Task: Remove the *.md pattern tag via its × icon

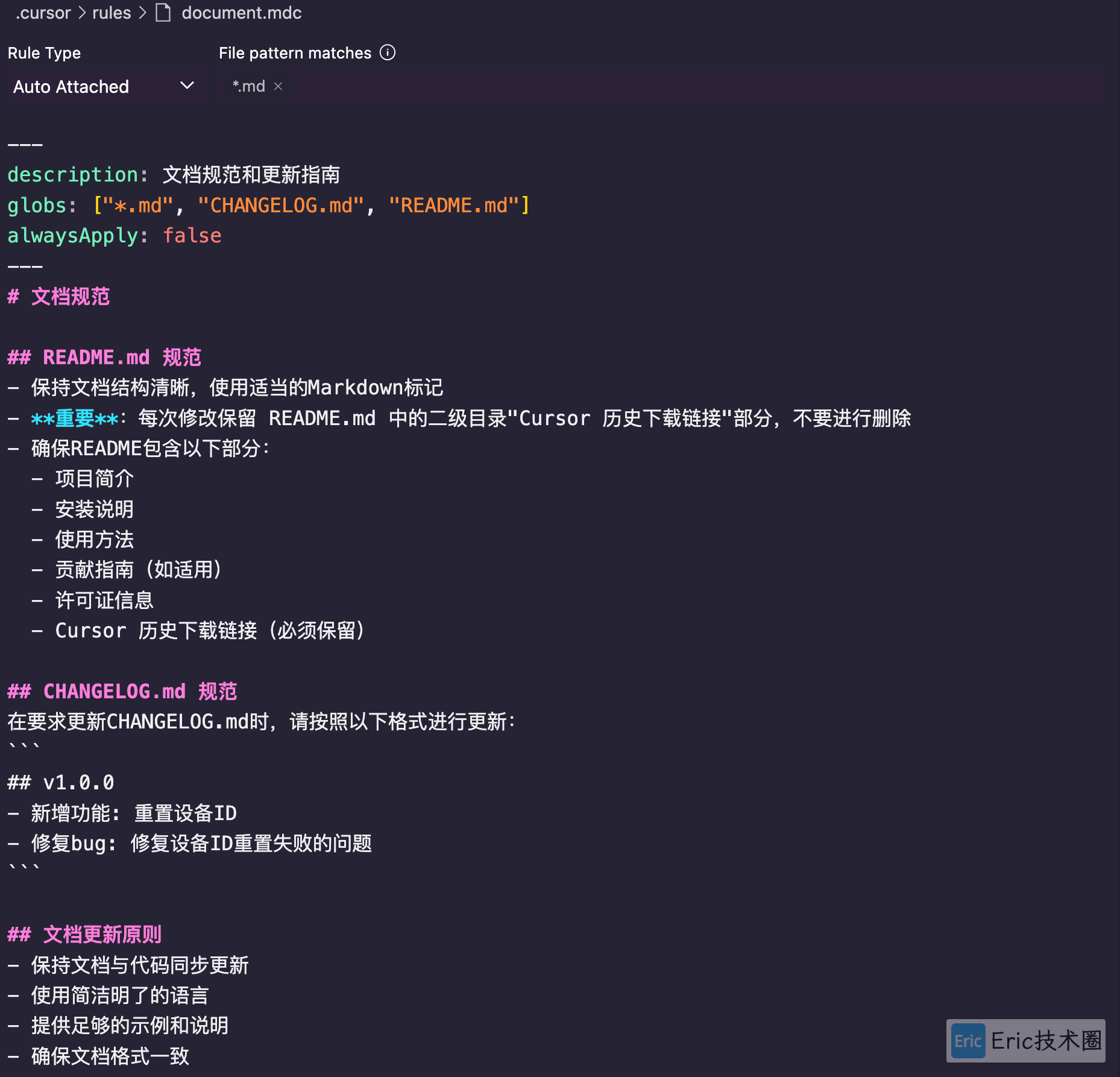Action: pos(278,86)
